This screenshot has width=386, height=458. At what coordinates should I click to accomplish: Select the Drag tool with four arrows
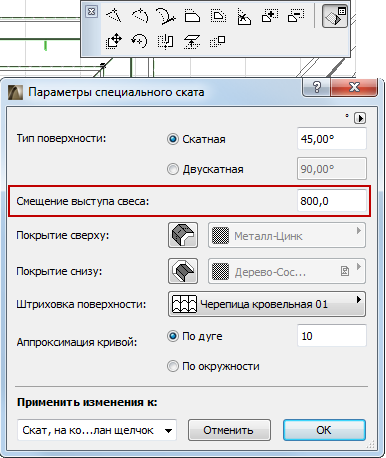coord(114,41)
